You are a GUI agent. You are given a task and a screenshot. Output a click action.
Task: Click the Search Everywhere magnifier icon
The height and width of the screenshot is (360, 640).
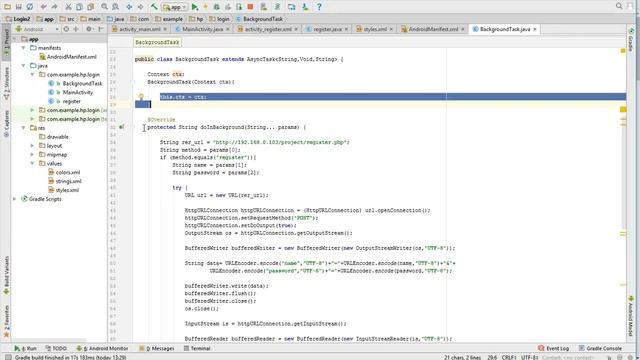coord(619,6)
